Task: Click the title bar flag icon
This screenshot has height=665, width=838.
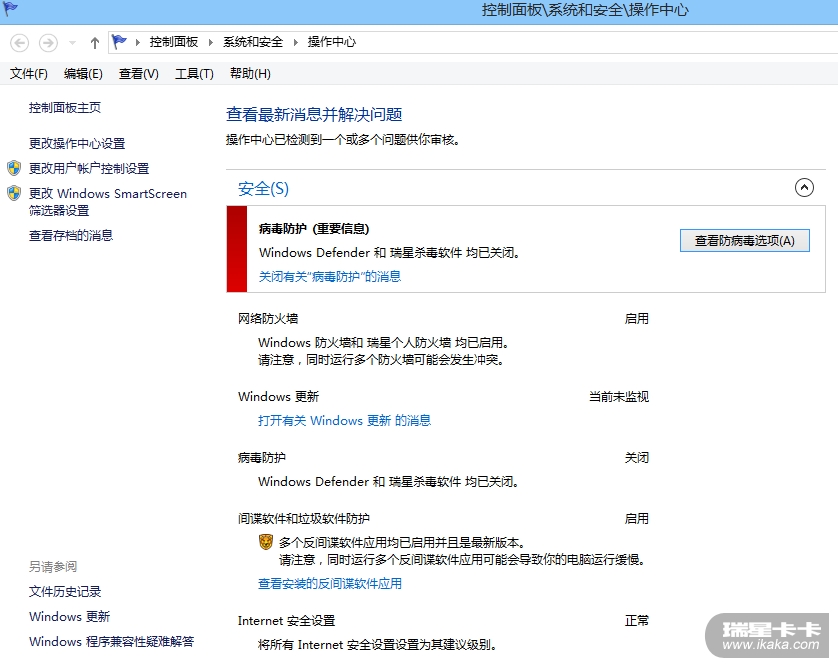Action: 10,9
